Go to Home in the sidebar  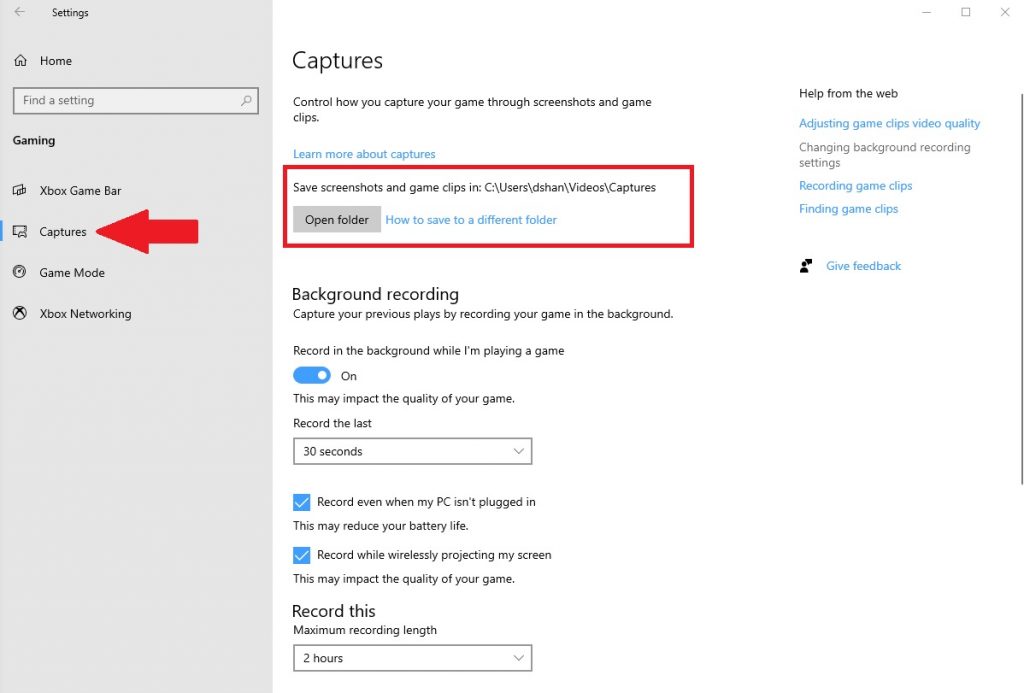click(x=56, y=61)
